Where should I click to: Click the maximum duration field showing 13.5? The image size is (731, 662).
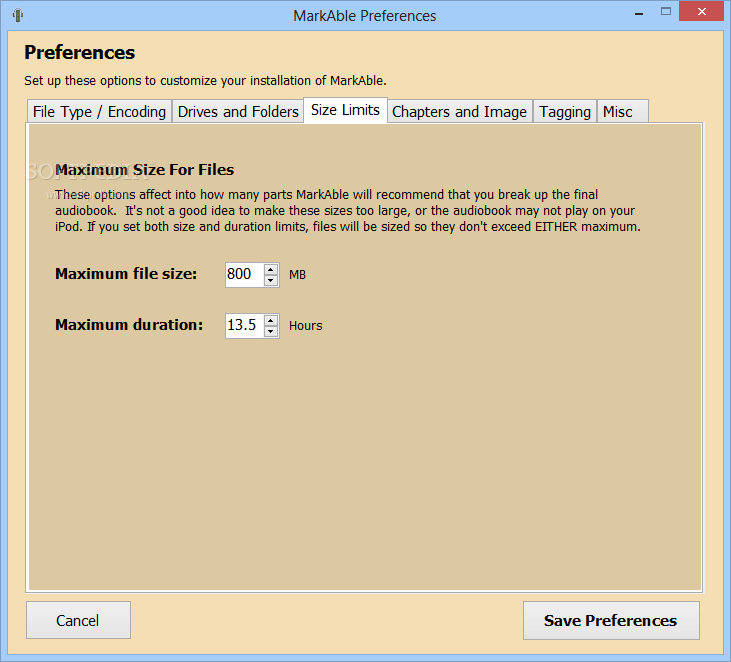[x=245, y=325]
